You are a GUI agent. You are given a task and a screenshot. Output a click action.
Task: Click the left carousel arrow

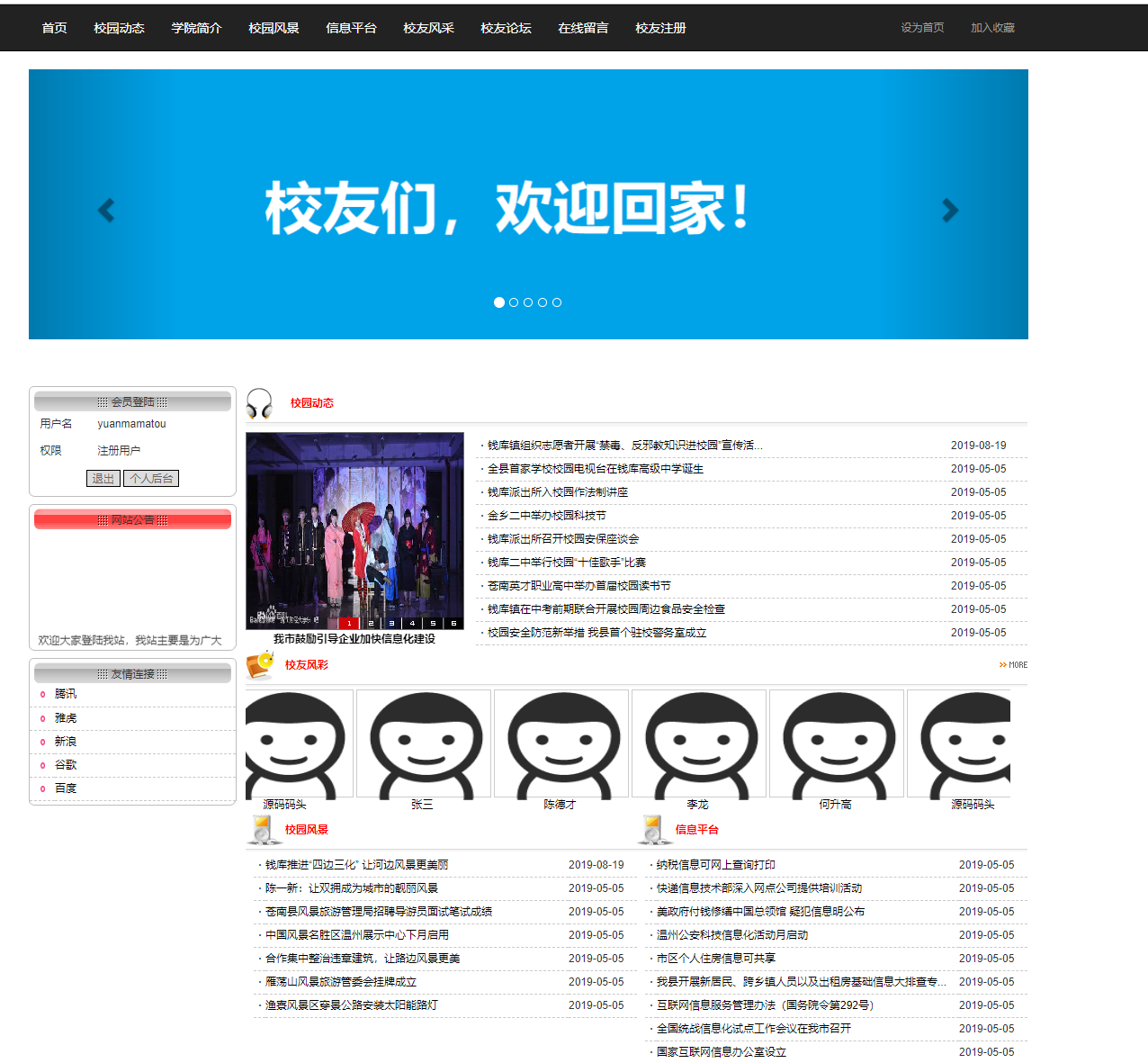pyautogui.click(x=105, y=210)
